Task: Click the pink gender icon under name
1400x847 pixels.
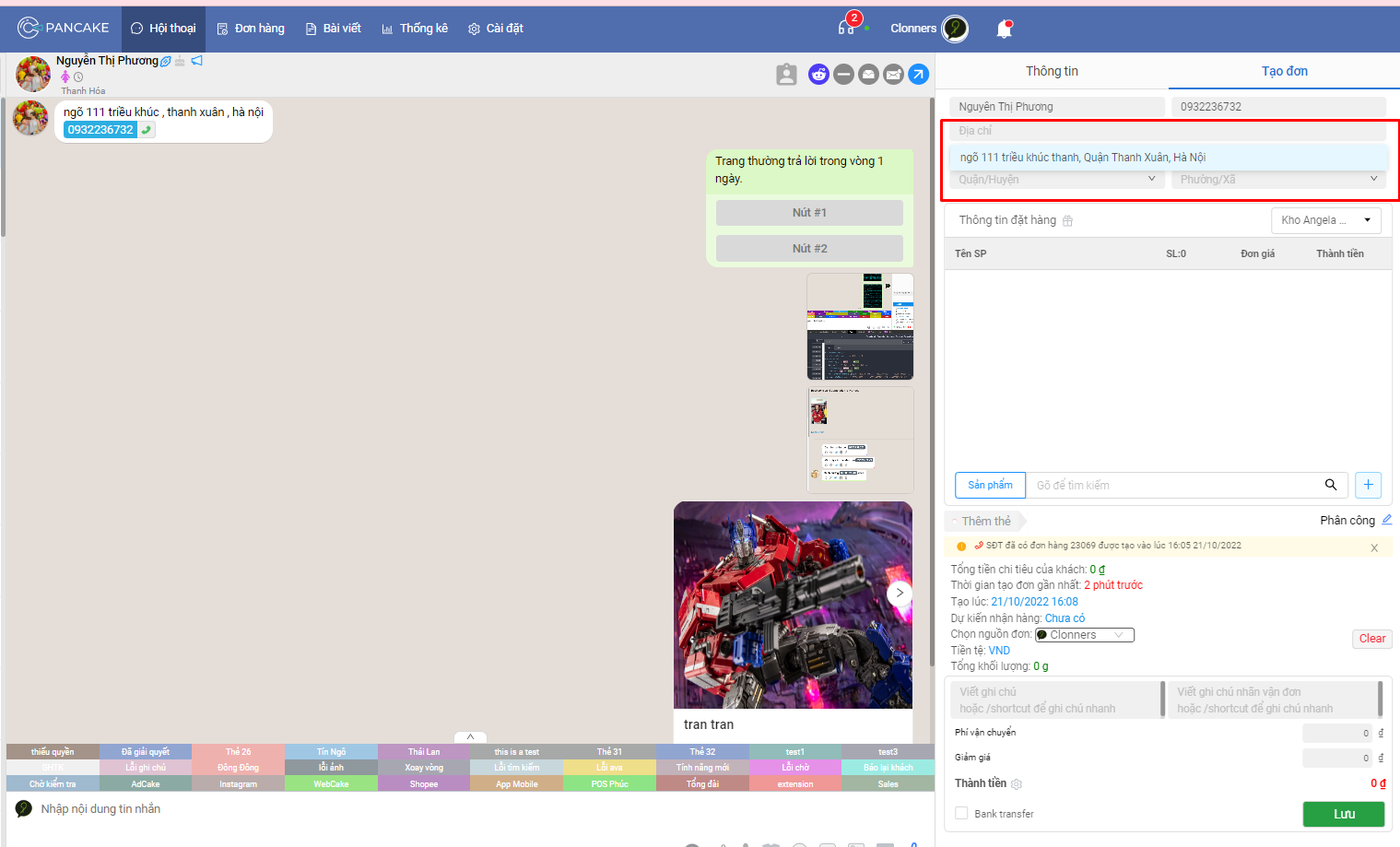Action: 65,76
